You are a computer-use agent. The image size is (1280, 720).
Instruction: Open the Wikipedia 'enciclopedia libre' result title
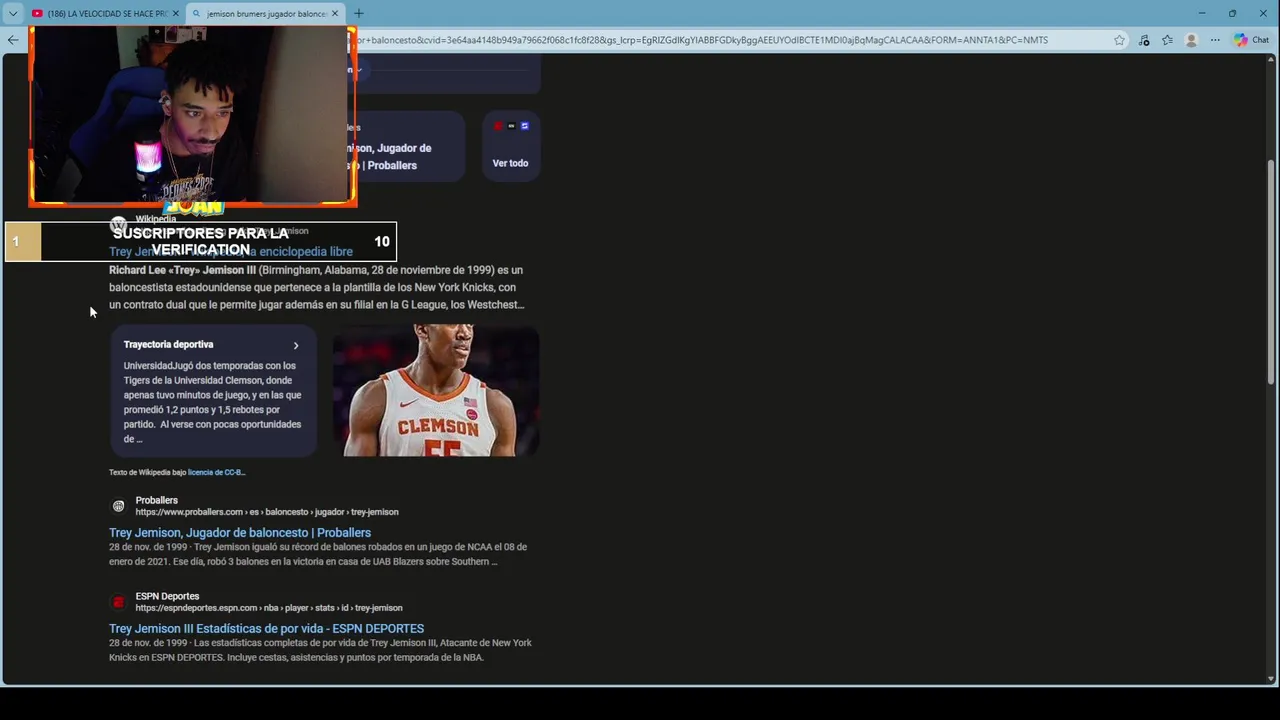point(231,252)
